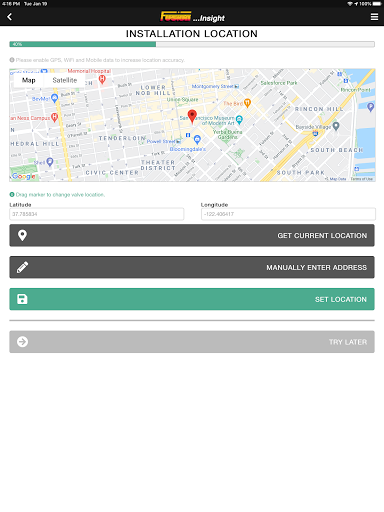Switch to the Satellite view tab

coord(65,80)
